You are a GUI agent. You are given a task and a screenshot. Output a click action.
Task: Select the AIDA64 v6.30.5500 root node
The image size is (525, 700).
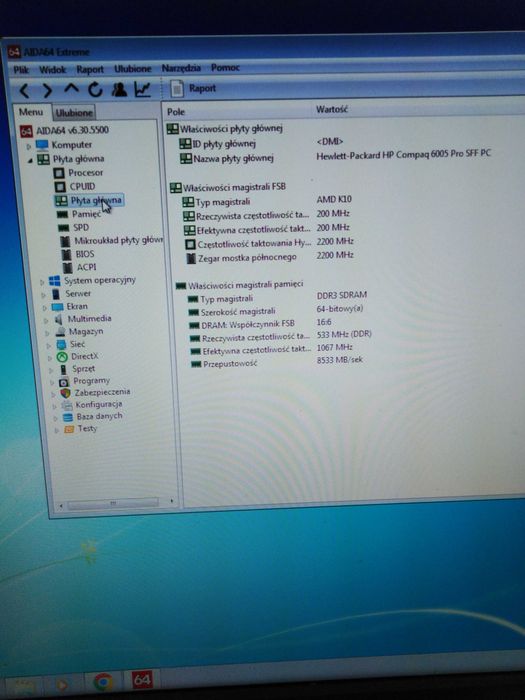[x=72, y=130]
